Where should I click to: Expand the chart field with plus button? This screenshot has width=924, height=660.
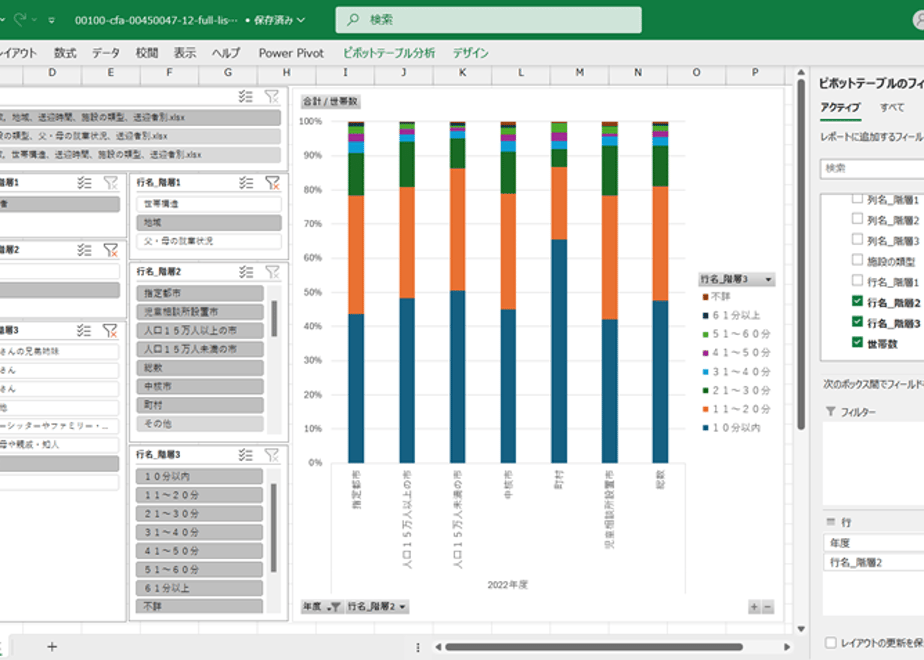pyautogui.click(x=754, y=607)
